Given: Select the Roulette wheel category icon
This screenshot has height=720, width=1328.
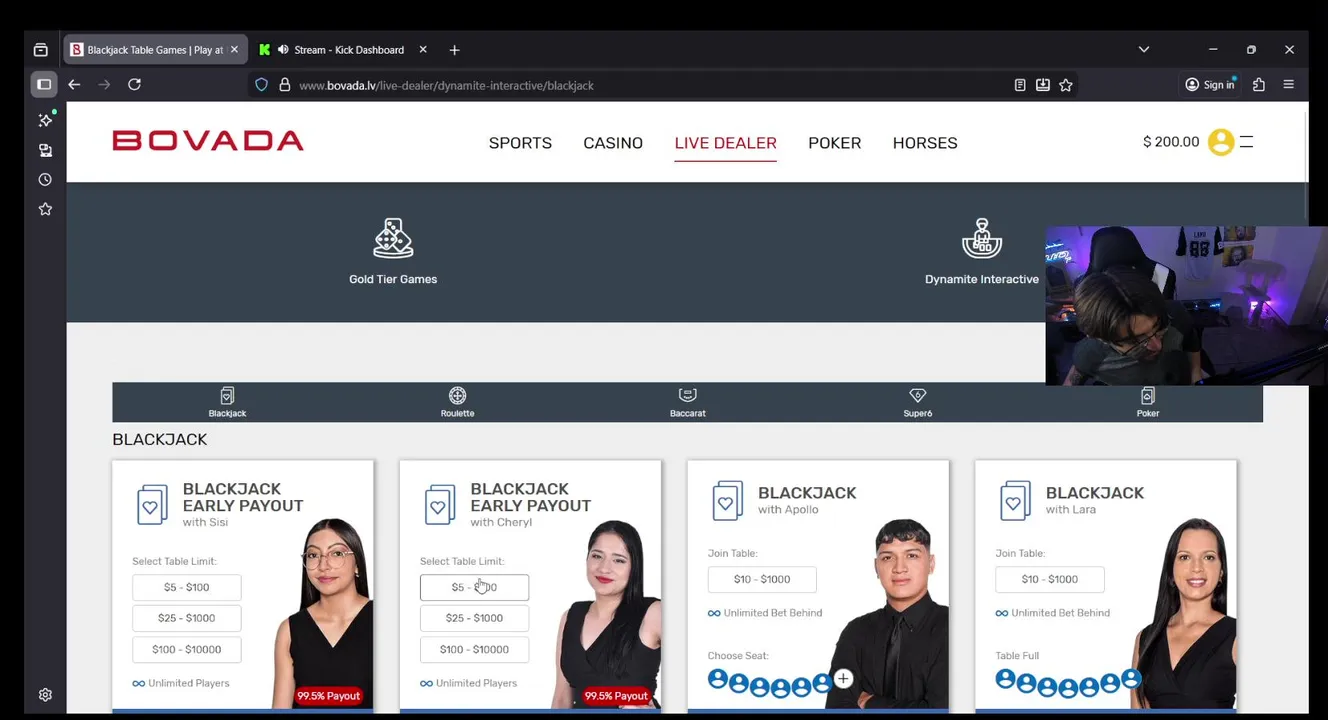Looking at the screenshot, I should [x=457, y=395].
